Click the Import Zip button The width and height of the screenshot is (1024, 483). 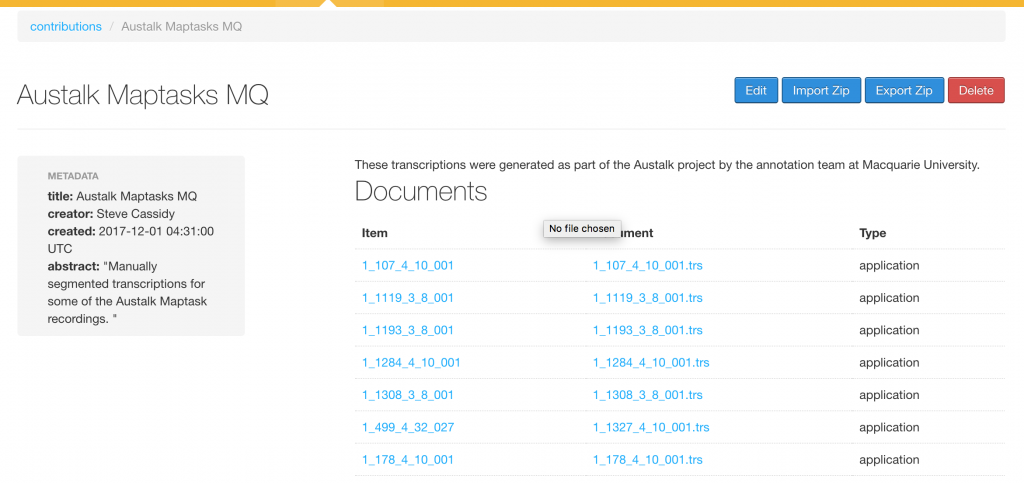tap(821, 91)
